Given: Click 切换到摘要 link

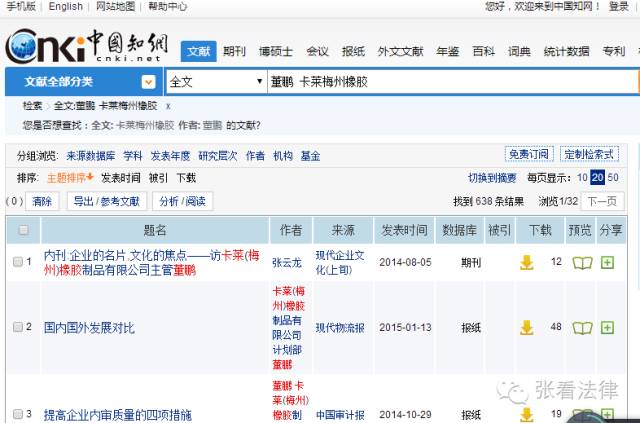Looking at the screenshot, I should (492, 178).
